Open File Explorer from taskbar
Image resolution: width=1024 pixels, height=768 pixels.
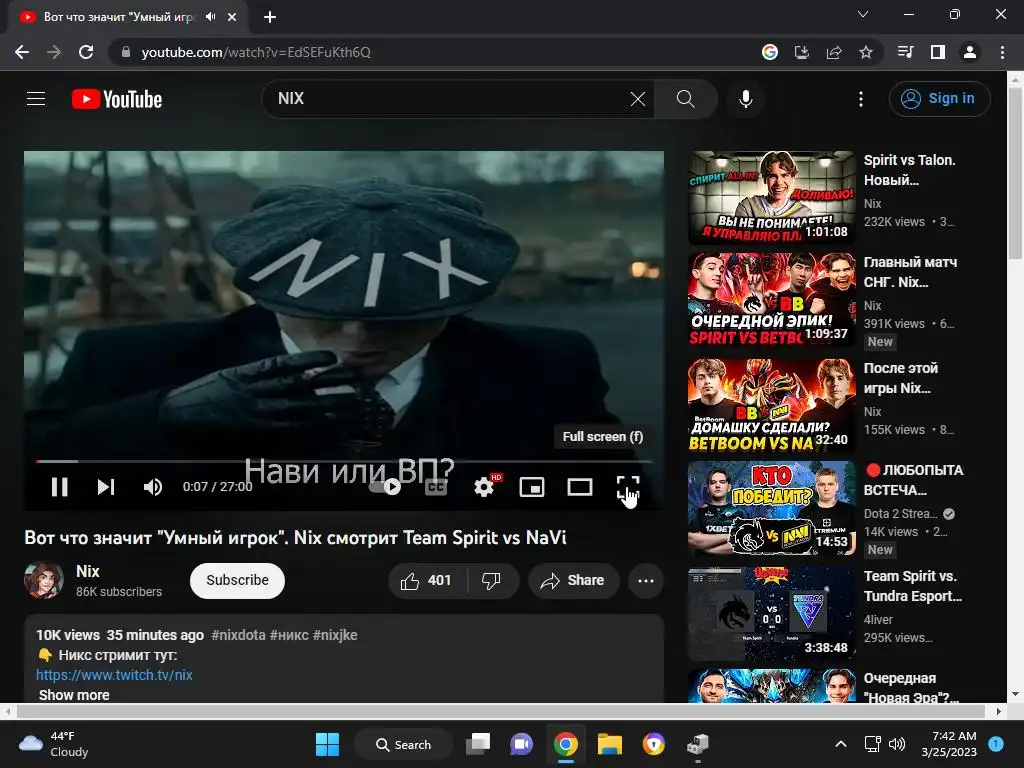point(610,744)
